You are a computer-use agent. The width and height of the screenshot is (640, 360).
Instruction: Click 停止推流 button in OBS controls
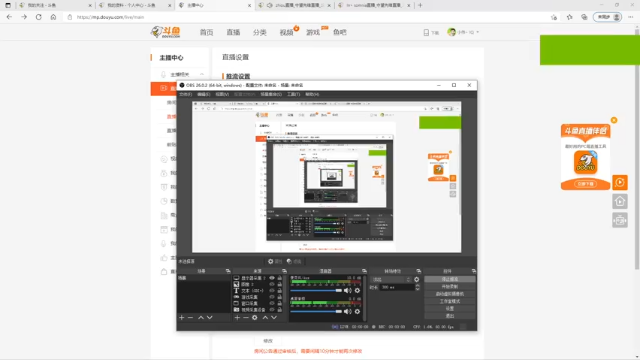(x=450, y=279)
